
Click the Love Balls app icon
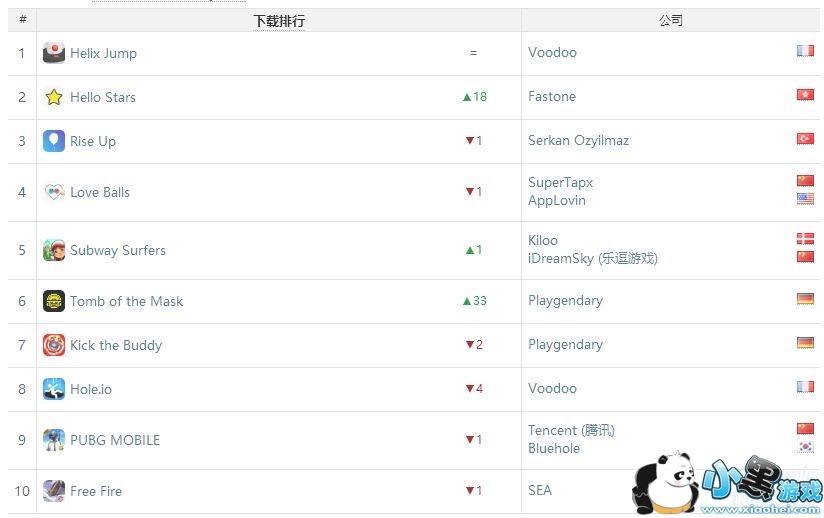[x=54, y=192]
